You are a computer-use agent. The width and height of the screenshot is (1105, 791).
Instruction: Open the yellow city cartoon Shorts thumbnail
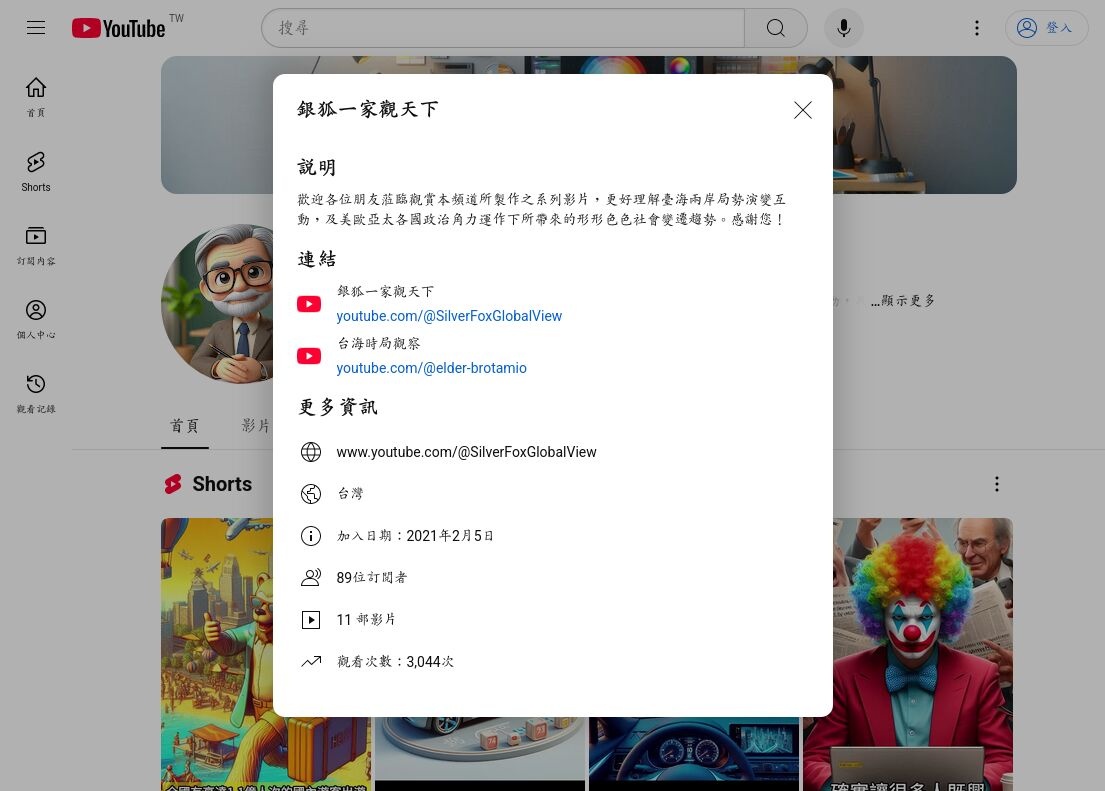click(x=217, y=654)
